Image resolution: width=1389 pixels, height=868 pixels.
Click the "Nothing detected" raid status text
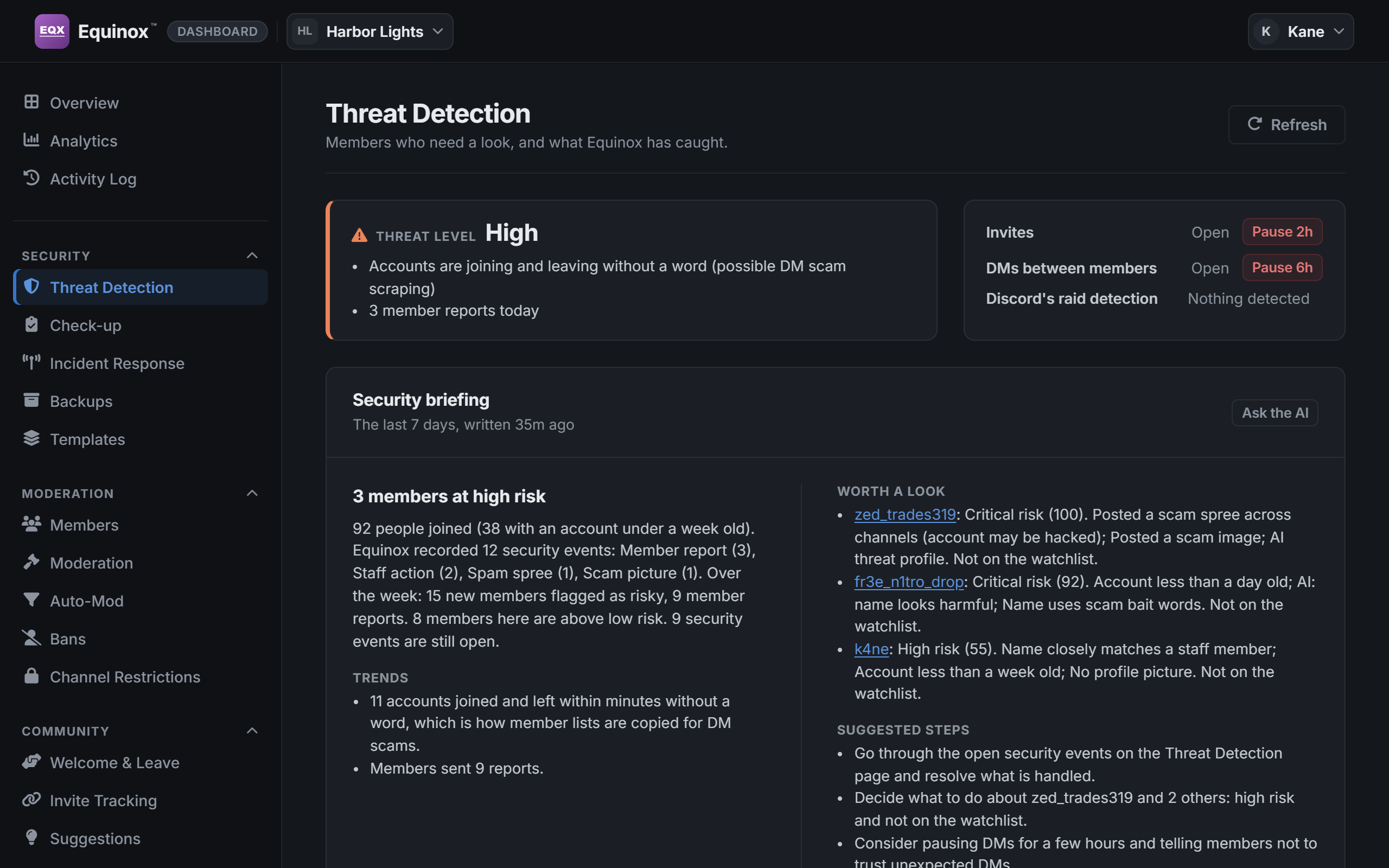click(x=1248, y=298)
